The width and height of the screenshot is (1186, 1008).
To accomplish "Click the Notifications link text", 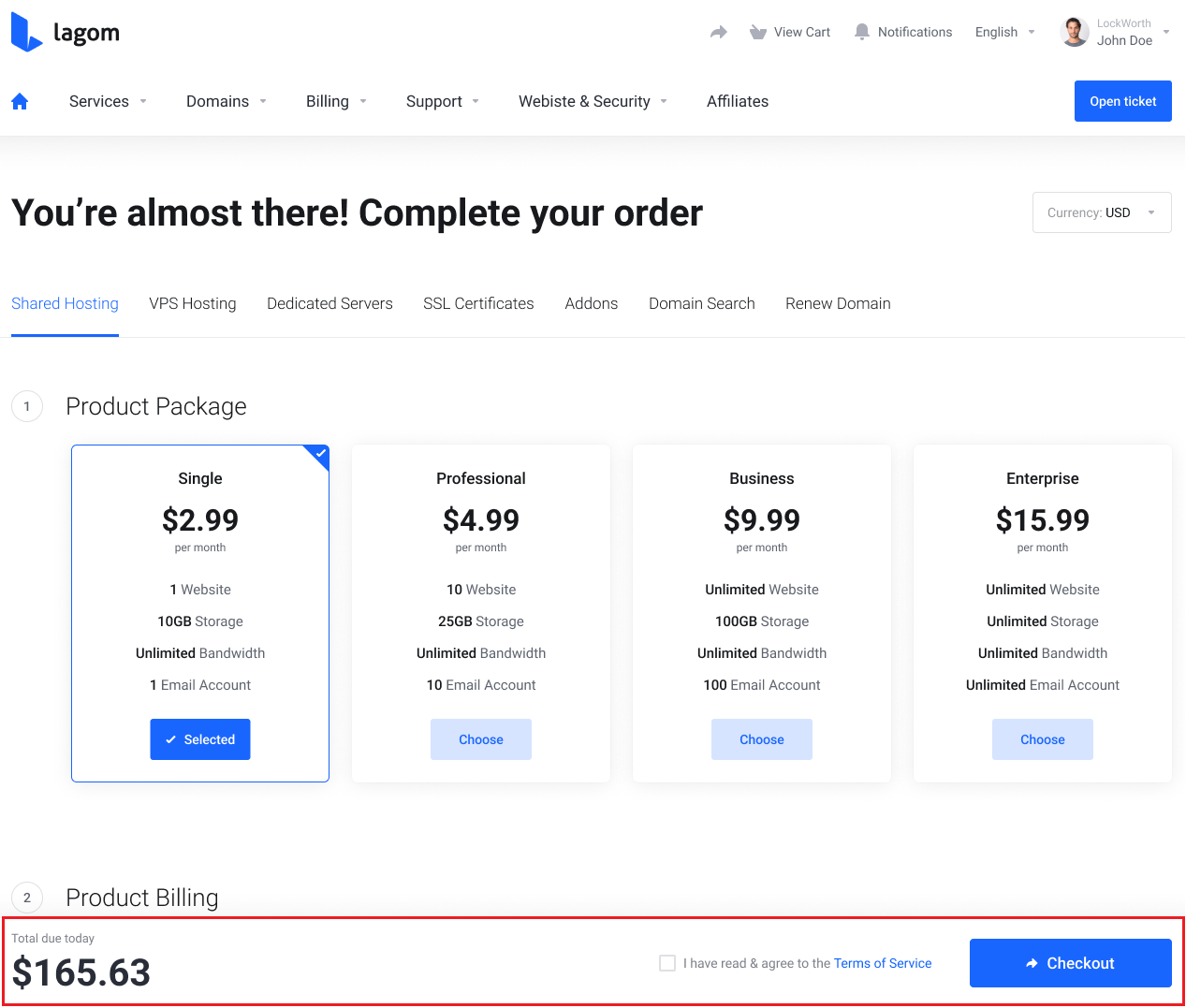I will tap(915, 32).
